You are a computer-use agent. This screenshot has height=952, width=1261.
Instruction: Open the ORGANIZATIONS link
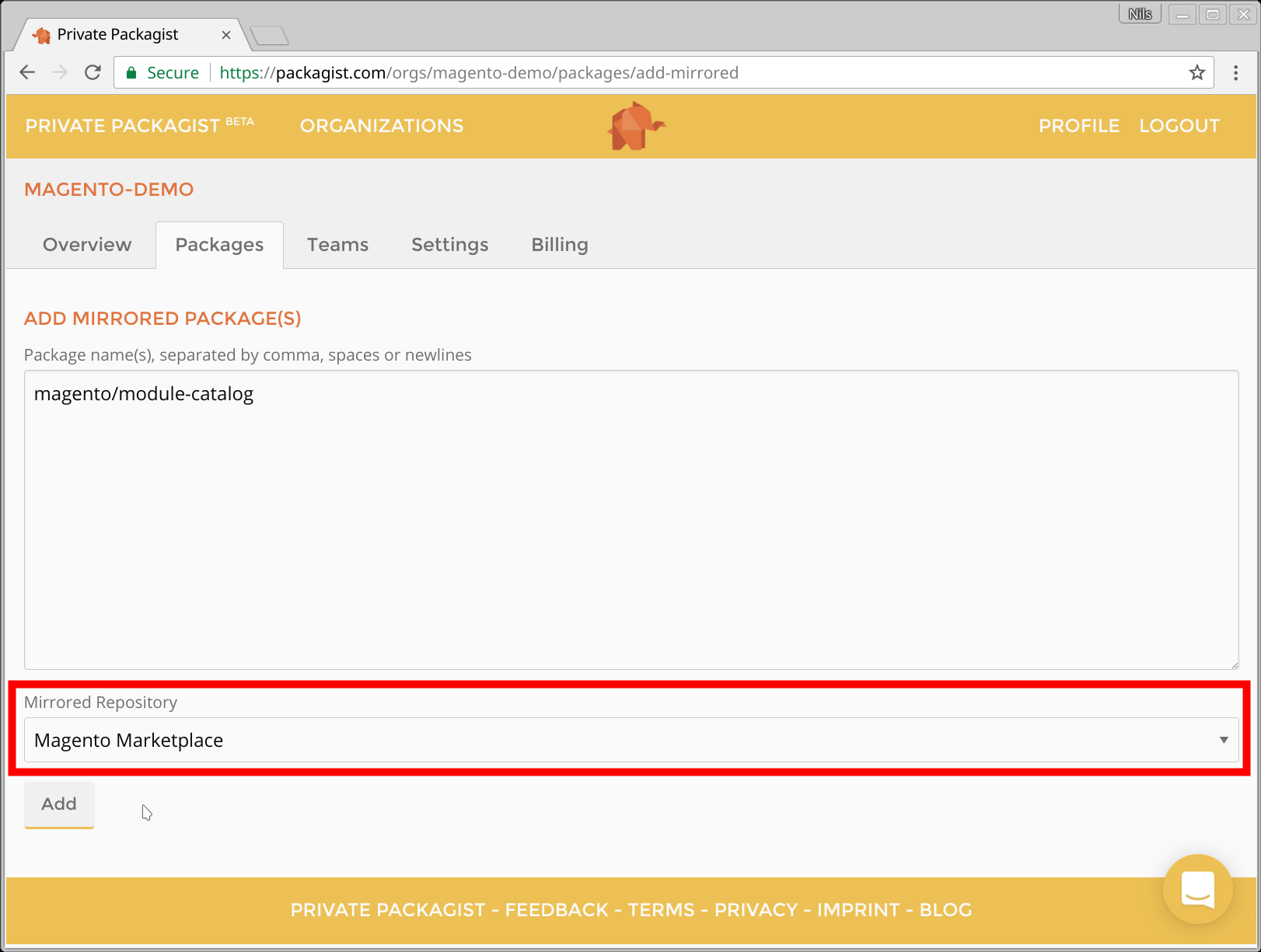click(x=382, y=126)
